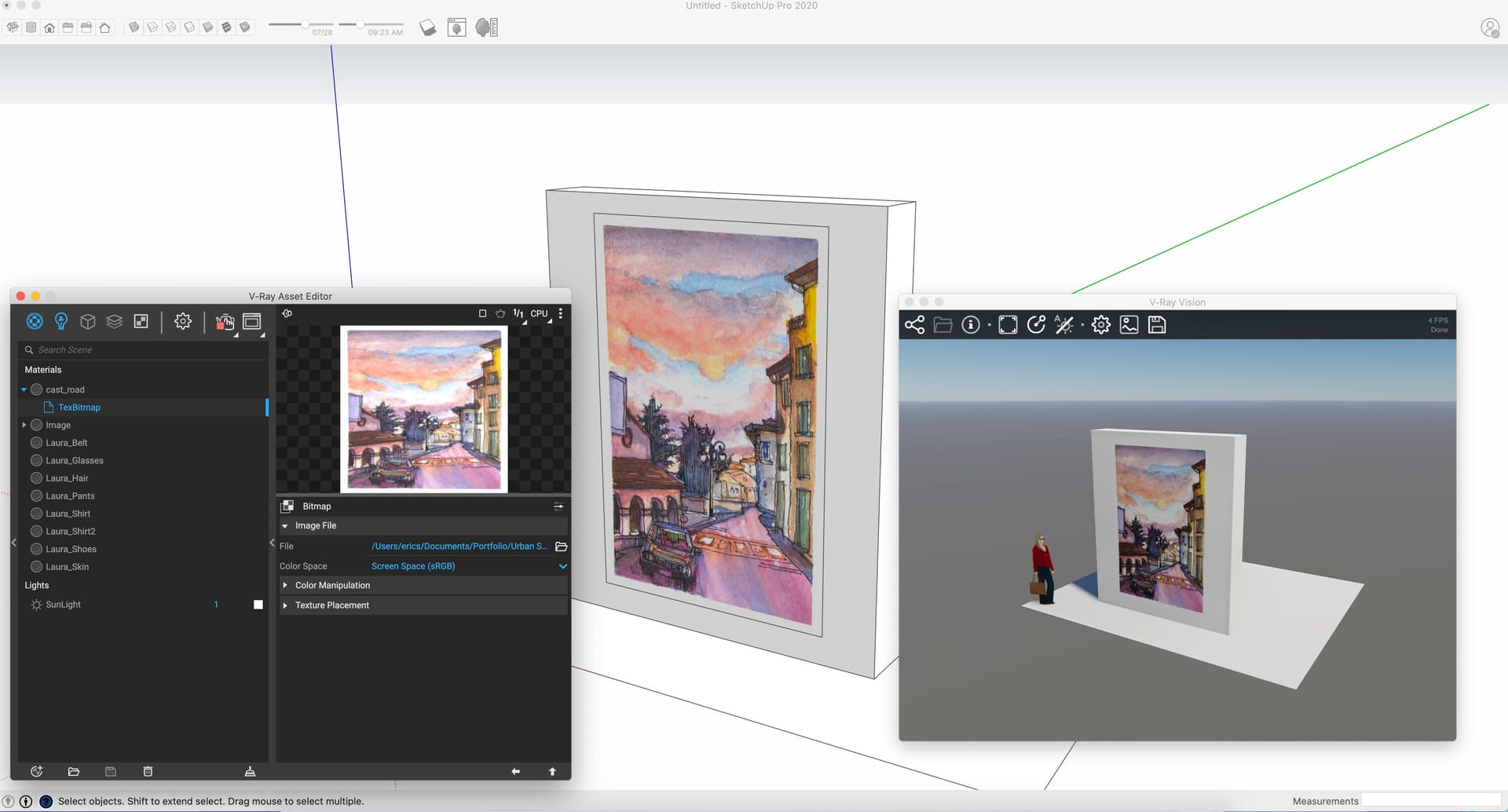
Task: Toggle fullscreen in V-Ray Vision
Action: 1008,325
